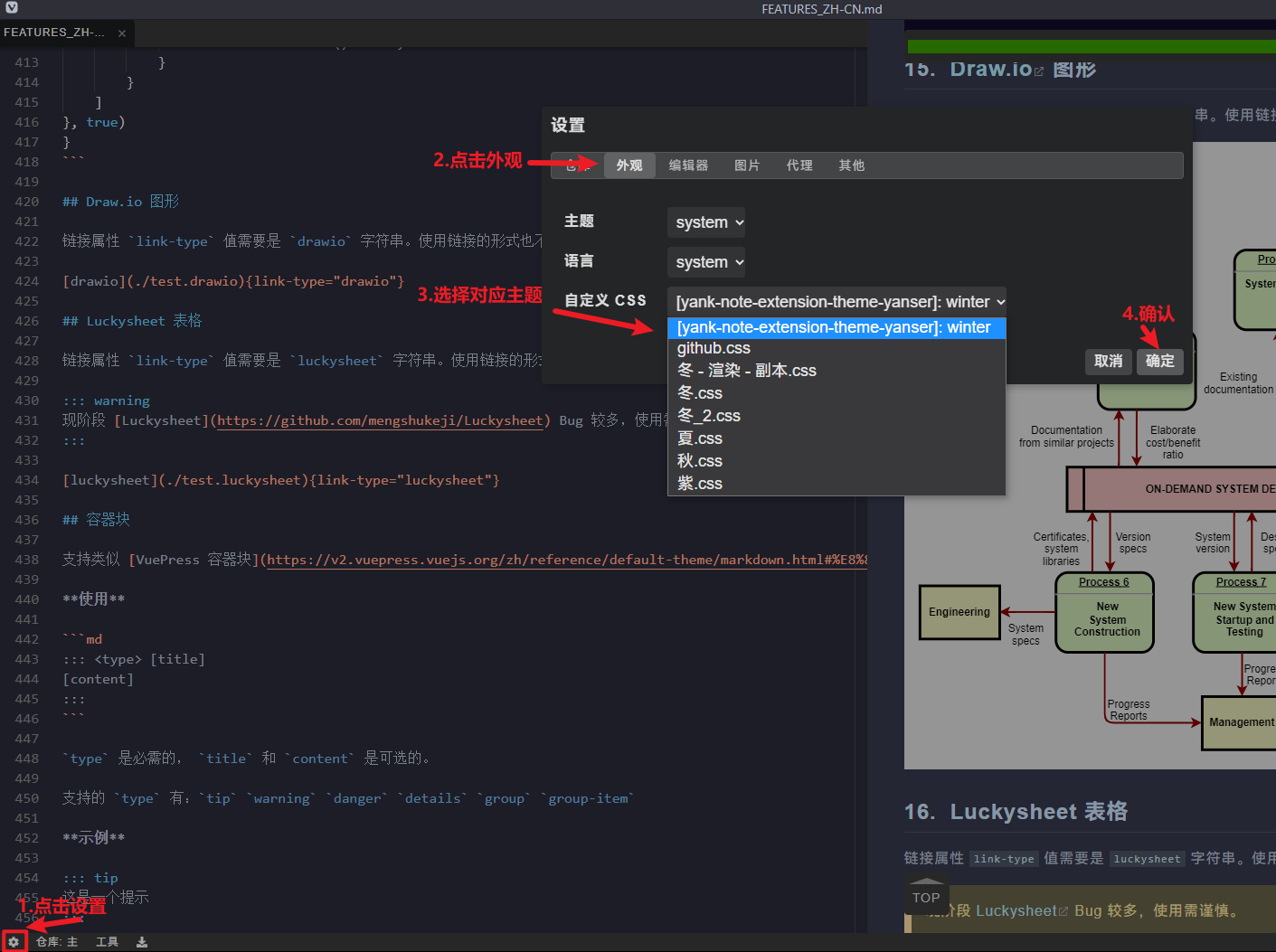Click the download icon in status bar
Viewport: 1276px width, 952px height.
[142, 942]
